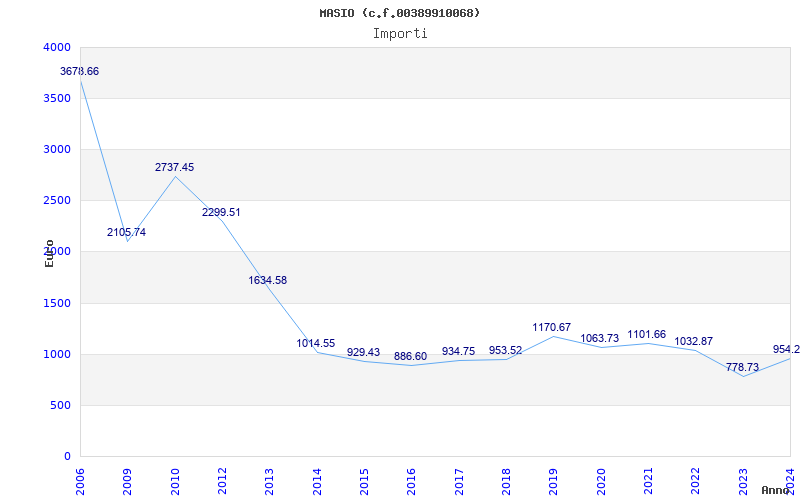
Task: Click the 2105.74 data point label
Action: 127,233
